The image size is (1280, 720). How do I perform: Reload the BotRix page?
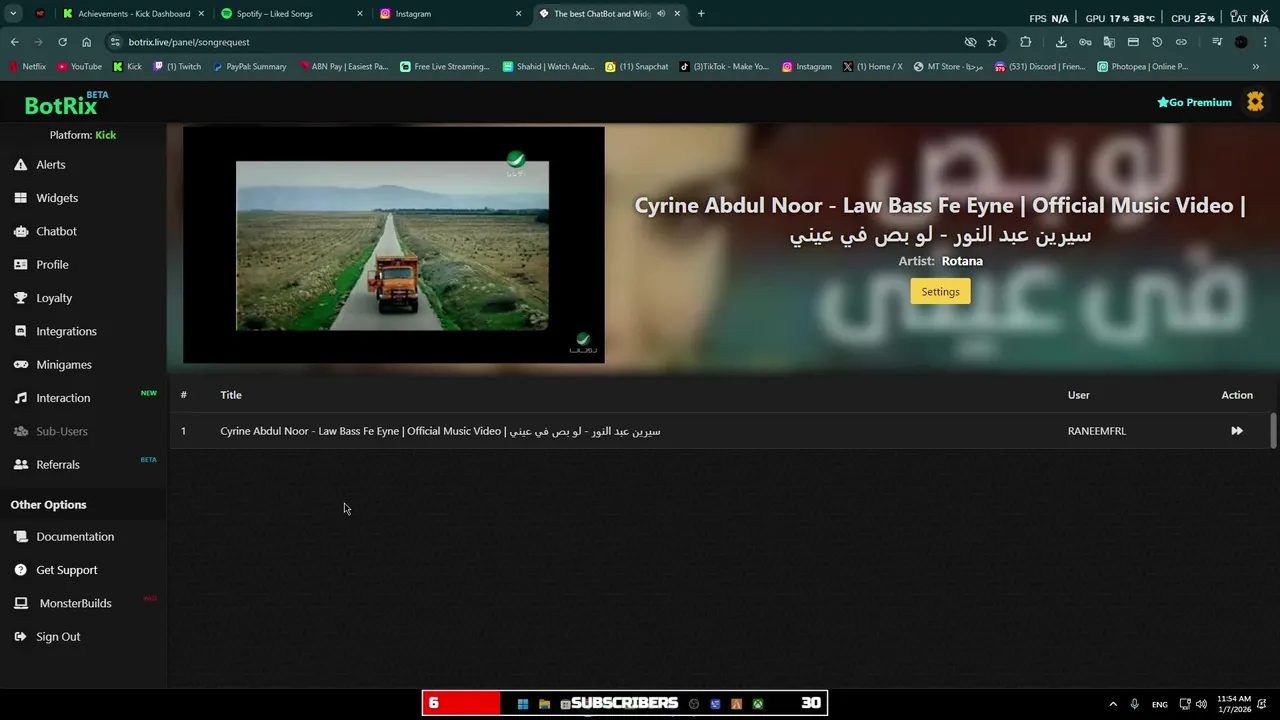point(62,42)
